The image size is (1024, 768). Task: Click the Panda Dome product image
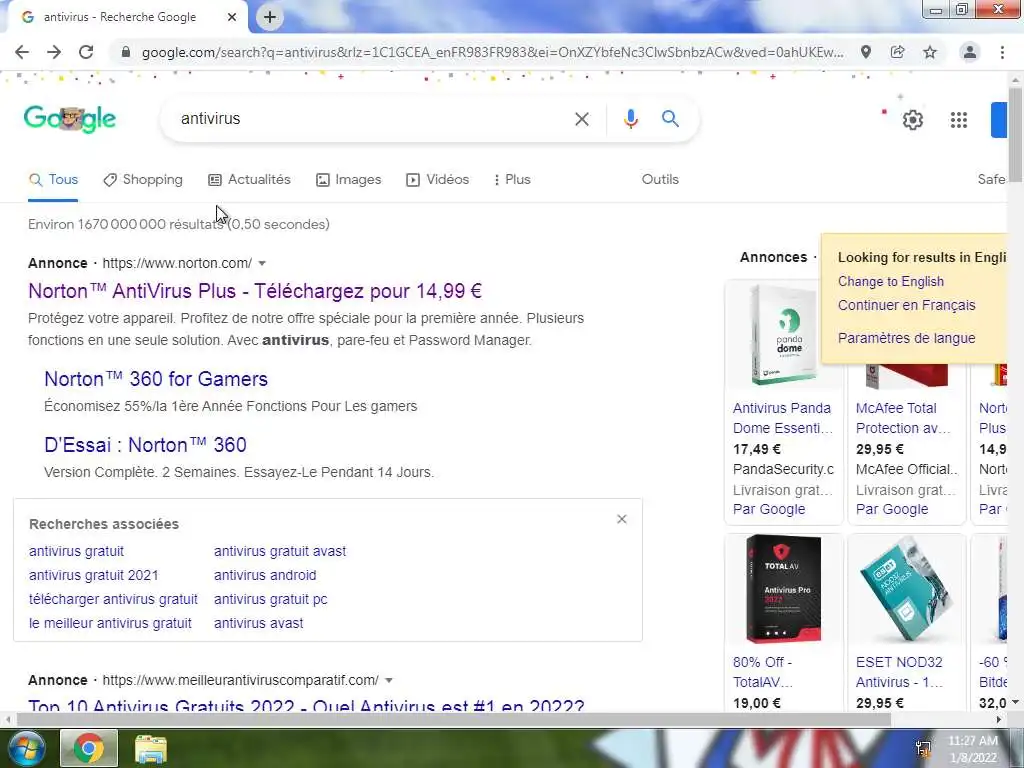point(784,336)
